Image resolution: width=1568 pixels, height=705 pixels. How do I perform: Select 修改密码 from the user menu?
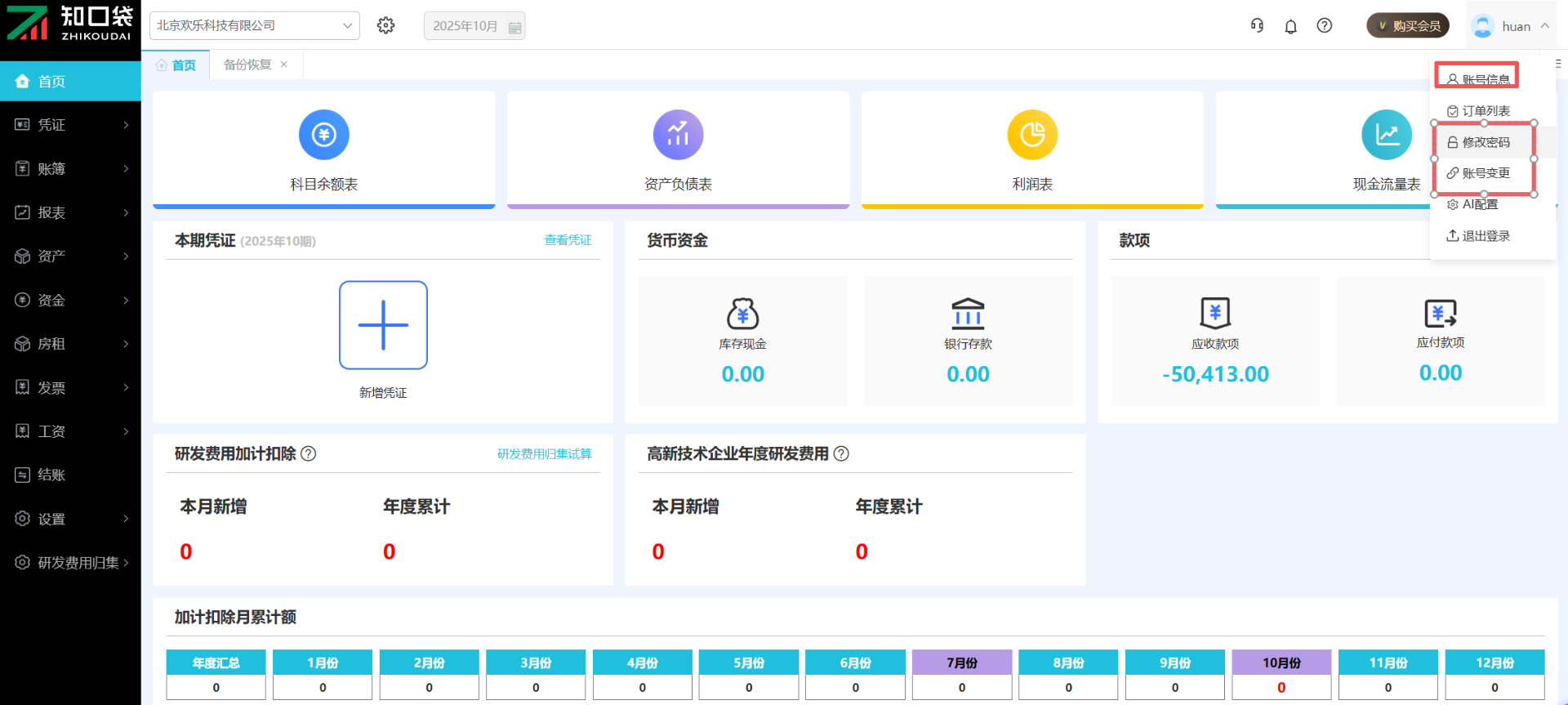(x=1485, y=142)
